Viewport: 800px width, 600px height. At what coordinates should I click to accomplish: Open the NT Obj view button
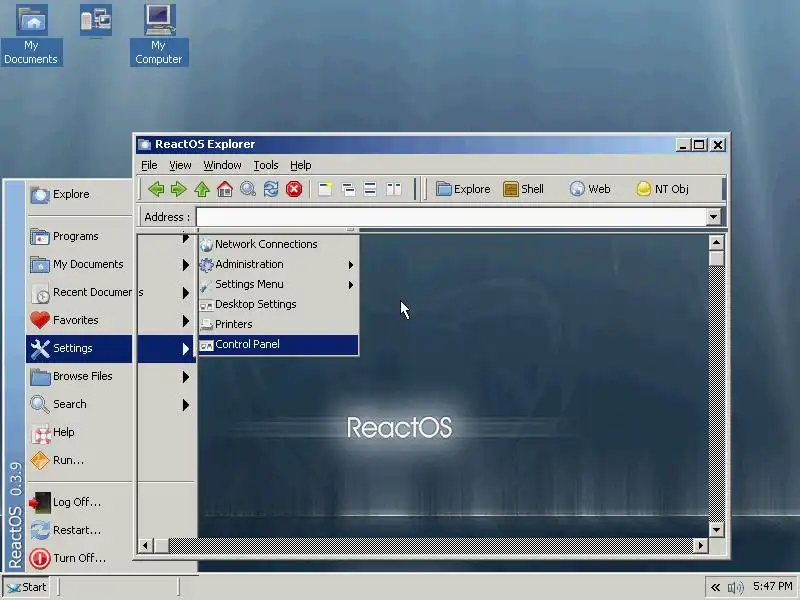click(x=662, y=189)
